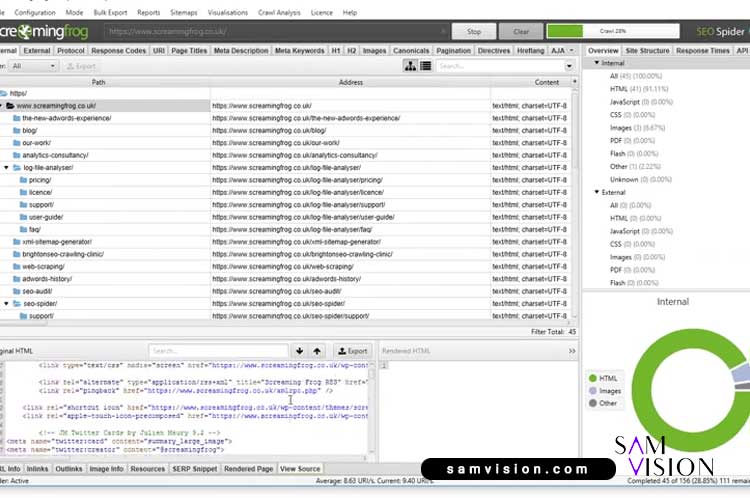Click the crawl progress bar
750x500 pixels.
click(613, 31)
